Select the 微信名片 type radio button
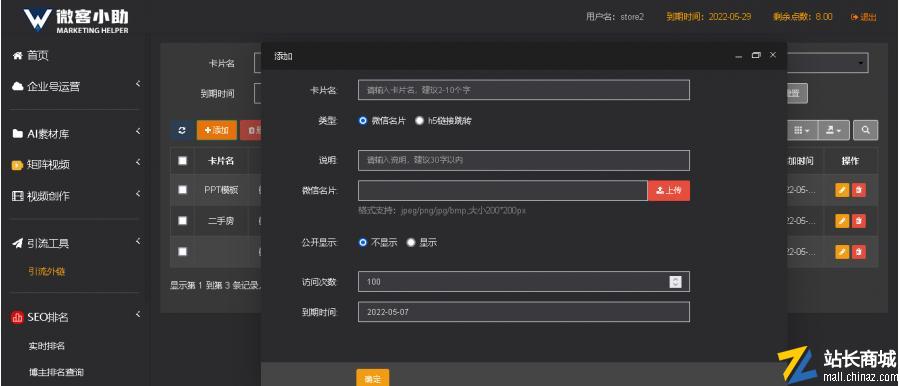The image size is (900, 386). coord(362,121)
